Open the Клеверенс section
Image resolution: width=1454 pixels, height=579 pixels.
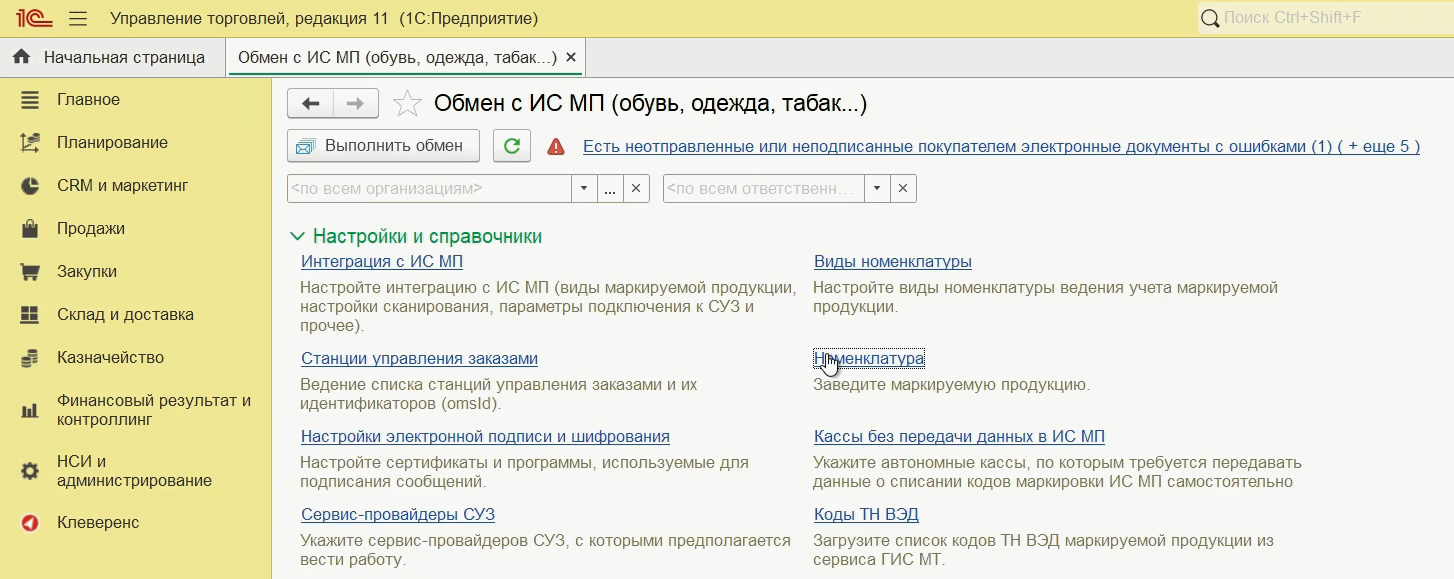[x=98, y=523]
